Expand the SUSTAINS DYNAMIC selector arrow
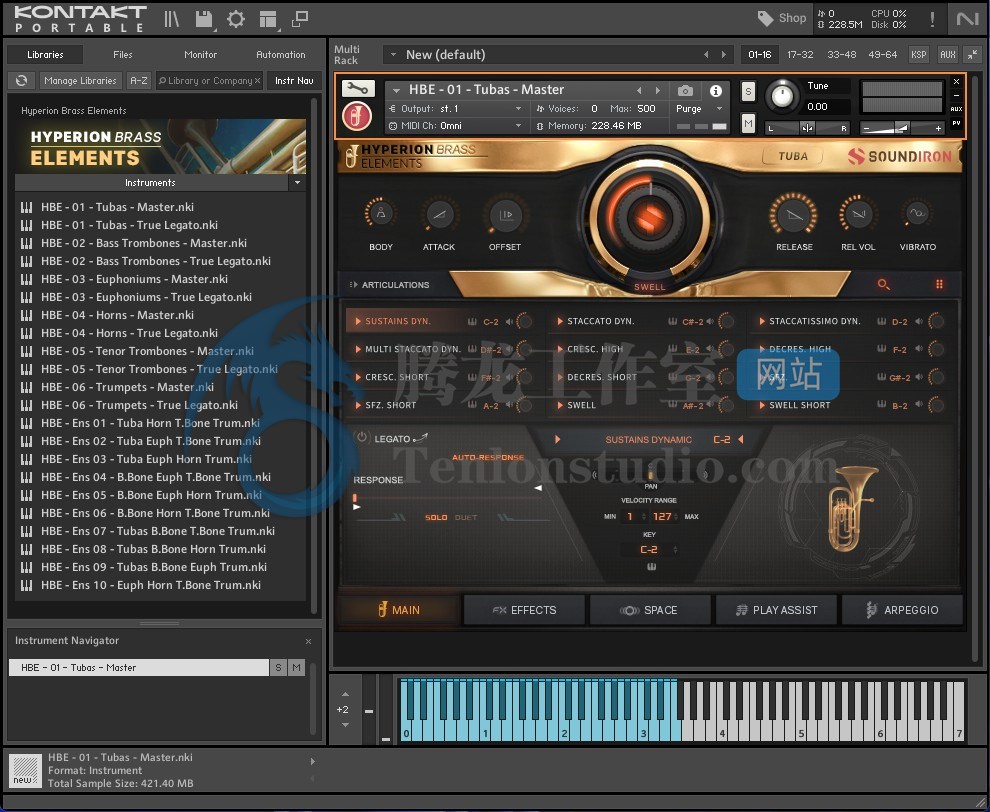990x812 pixels. click(x=558, y=439)
